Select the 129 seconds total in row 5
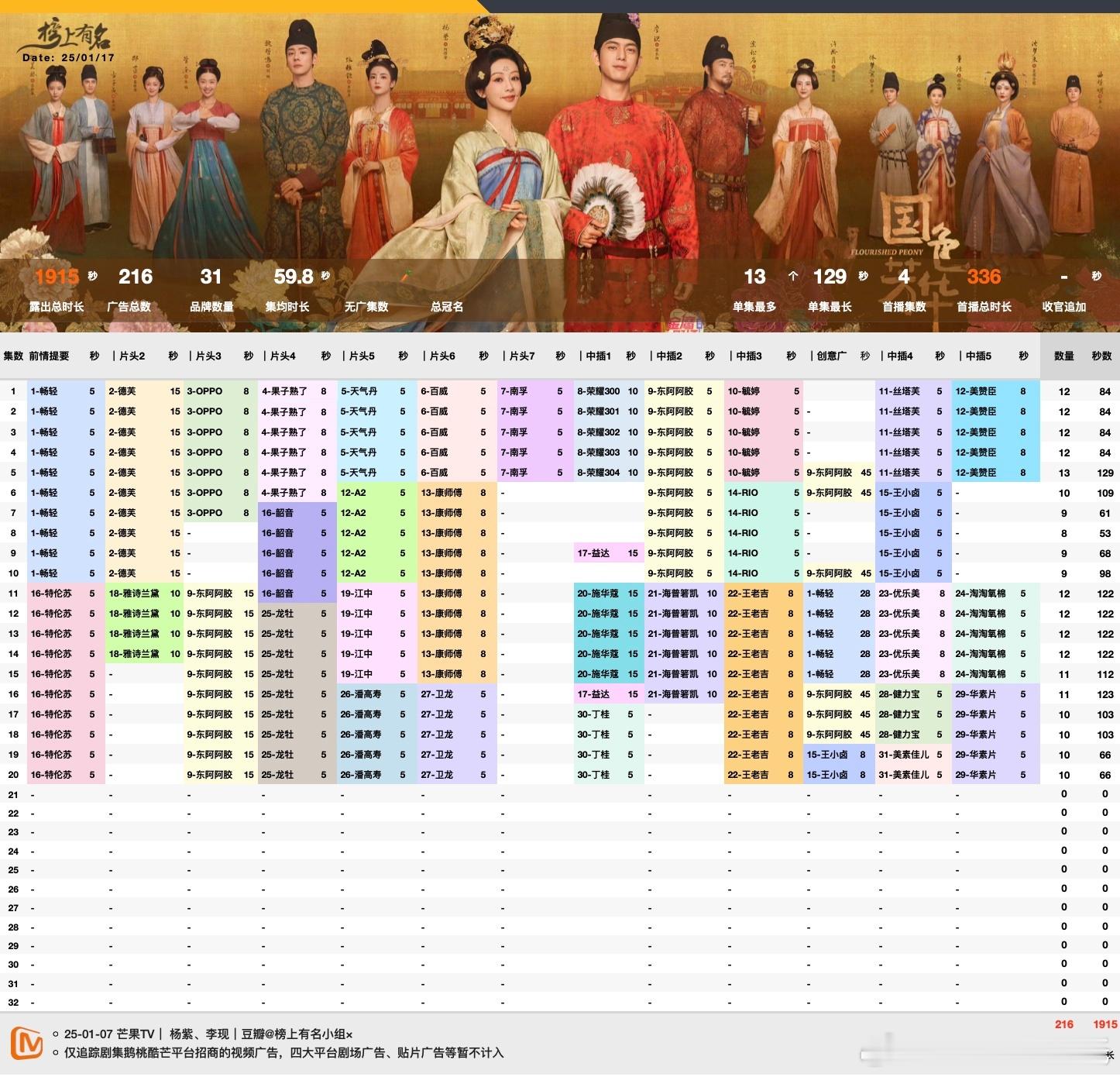This screenshot has height=1077, width=1120. point(1105,473)
